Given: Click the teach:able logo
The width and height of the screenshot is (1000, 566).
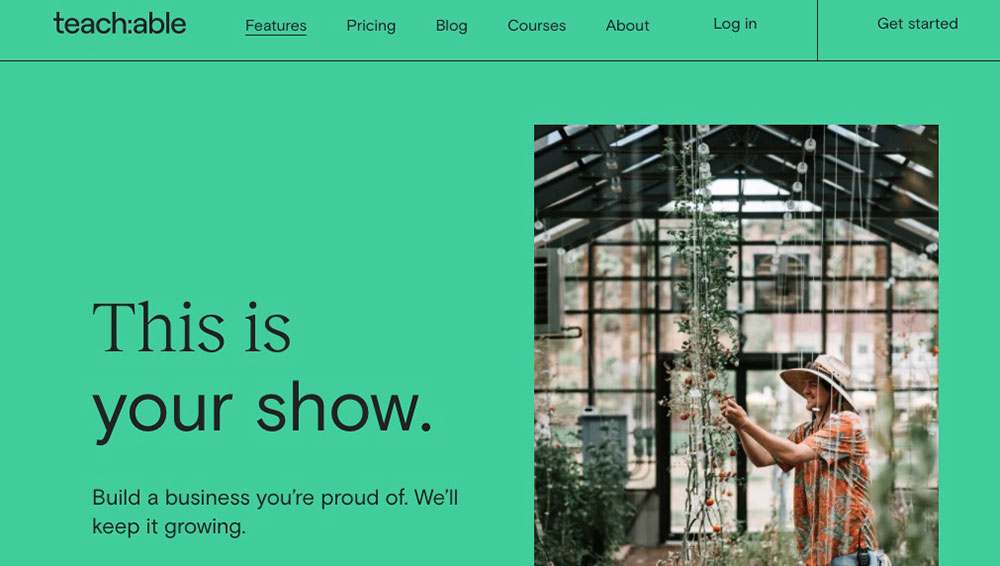Looking at the screenshot, I should [x=120, y=24].
